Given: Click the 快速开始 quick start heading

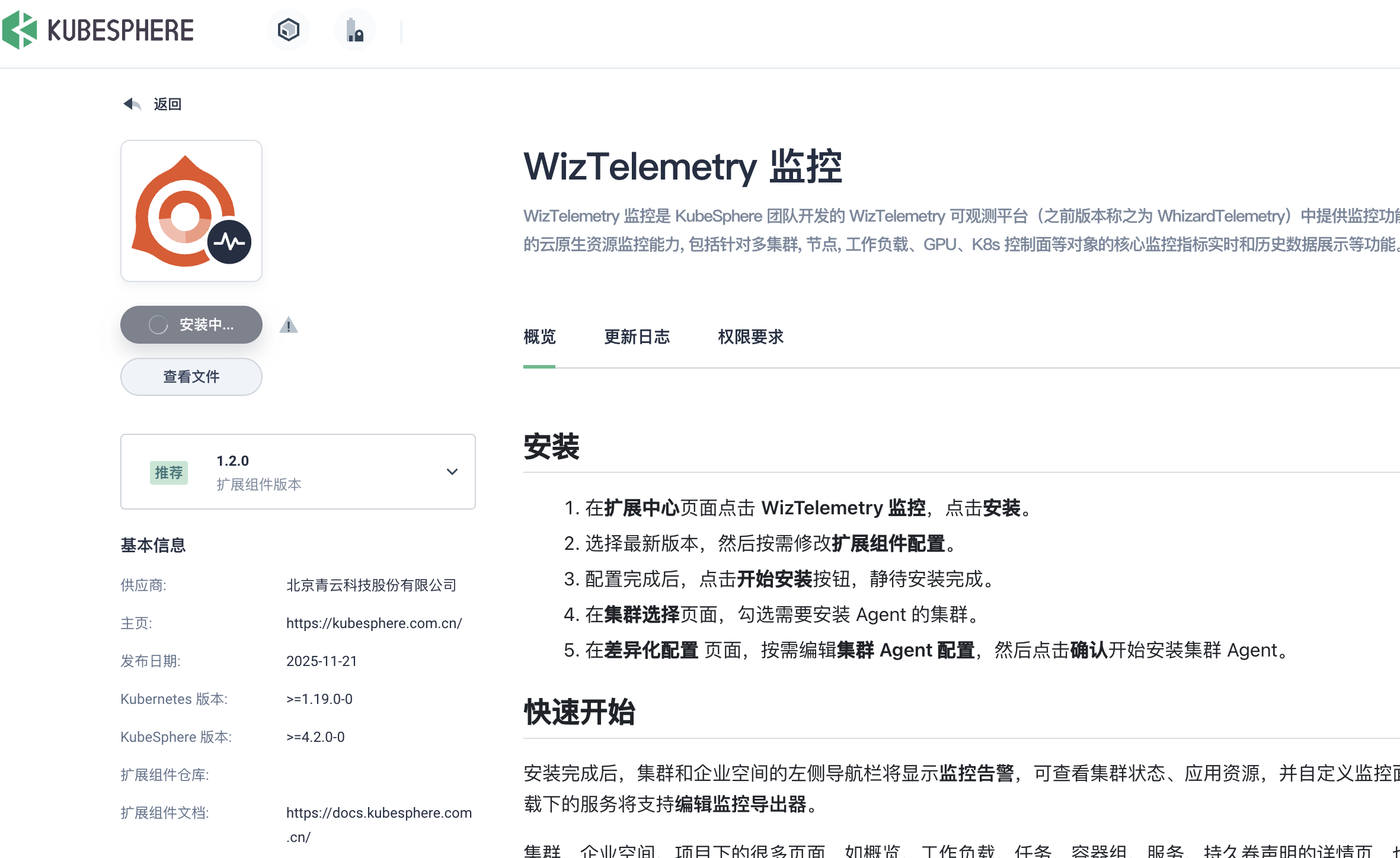Looking at the screenshot, I should 579,712.
